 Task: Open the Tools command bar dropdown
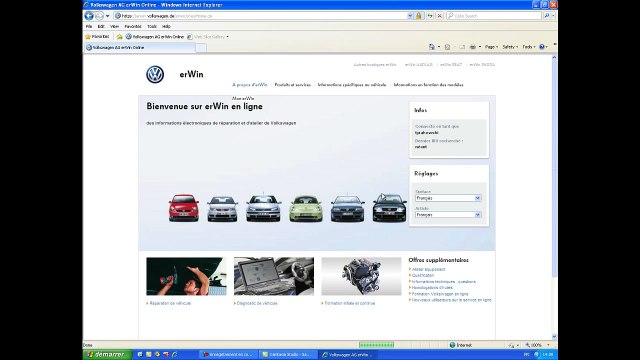(529, 47)
